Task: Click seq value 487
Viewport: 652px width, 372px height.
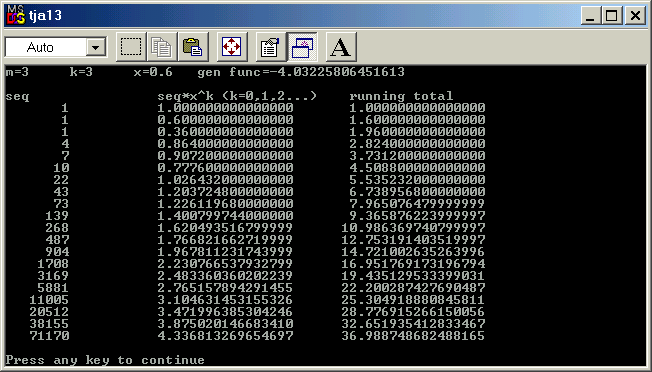Action: click(58, 240)
